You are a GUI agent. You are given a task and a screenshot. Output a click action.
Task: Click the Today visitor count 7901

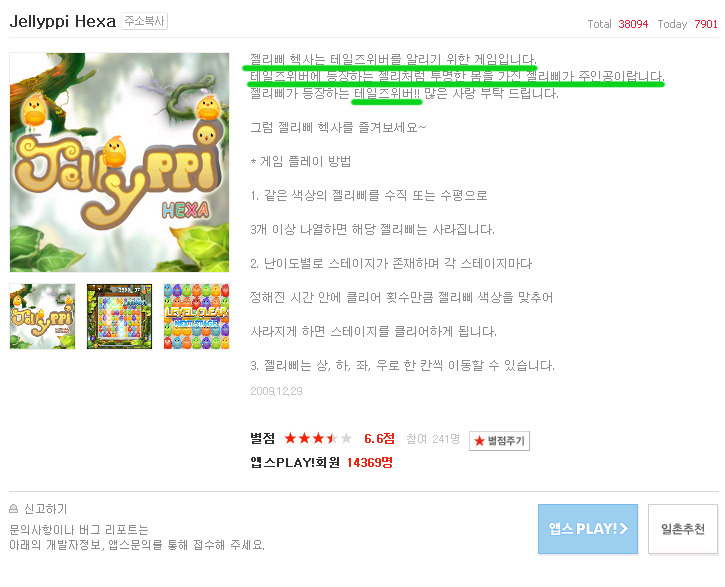tap(706, 24)
